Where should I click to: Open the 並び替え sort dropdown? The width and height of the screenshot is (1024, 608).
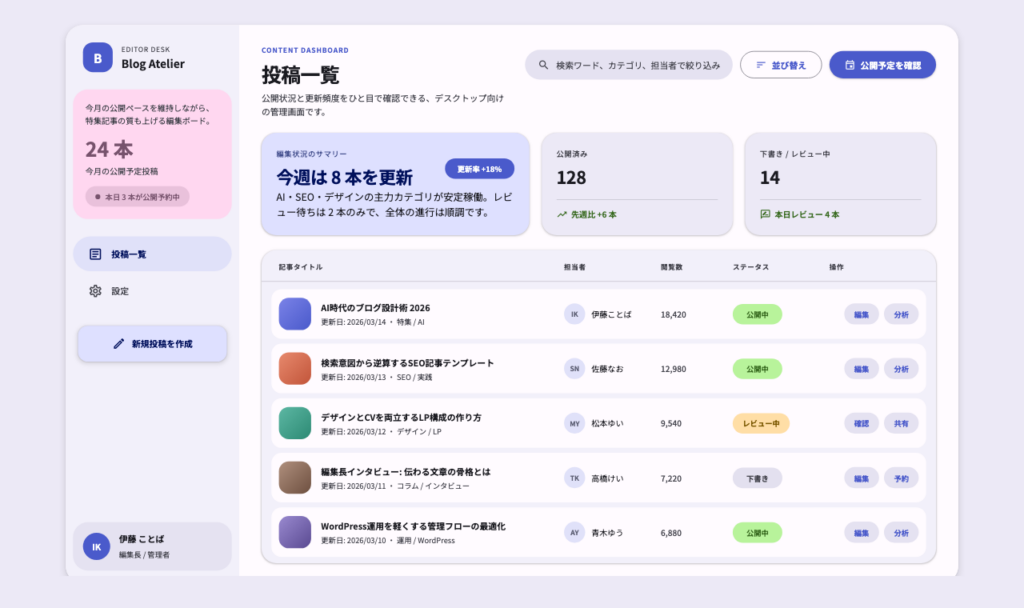[x=780, y=65]
